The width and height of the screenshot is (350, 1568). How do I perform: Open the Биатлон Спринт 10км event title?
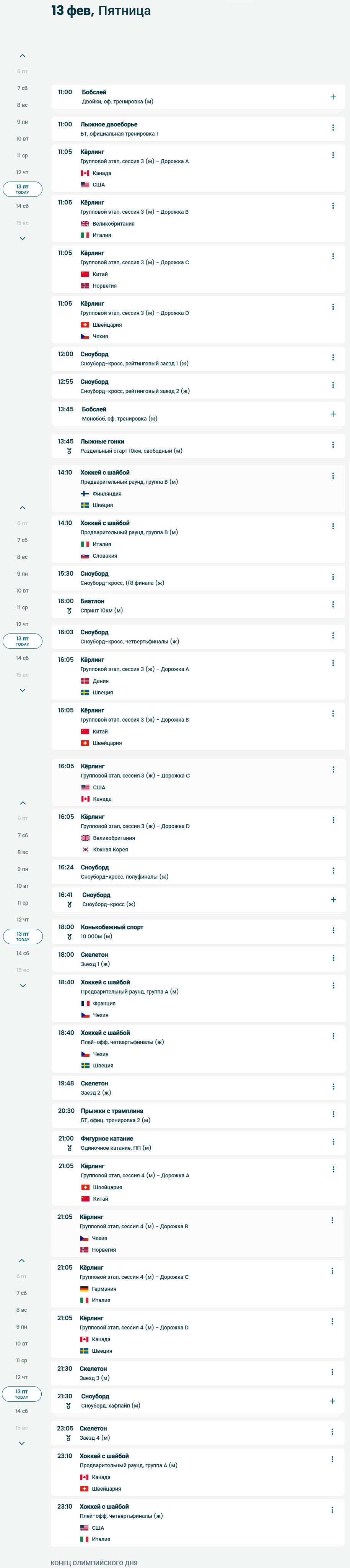(92, 601)
